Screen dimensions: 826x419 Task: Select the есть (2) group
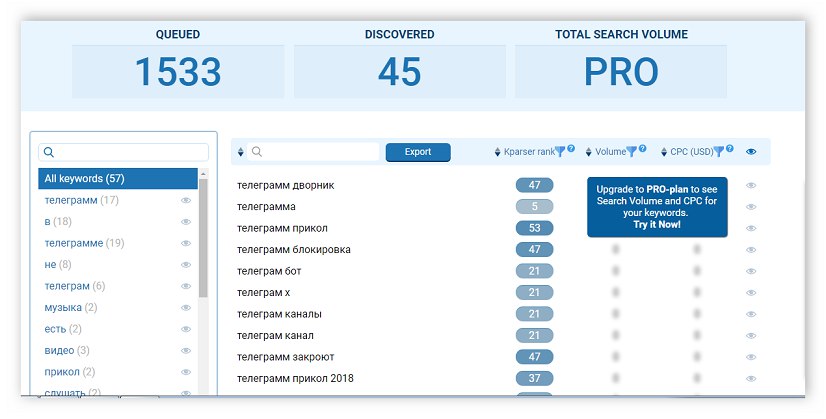point(63,329)
